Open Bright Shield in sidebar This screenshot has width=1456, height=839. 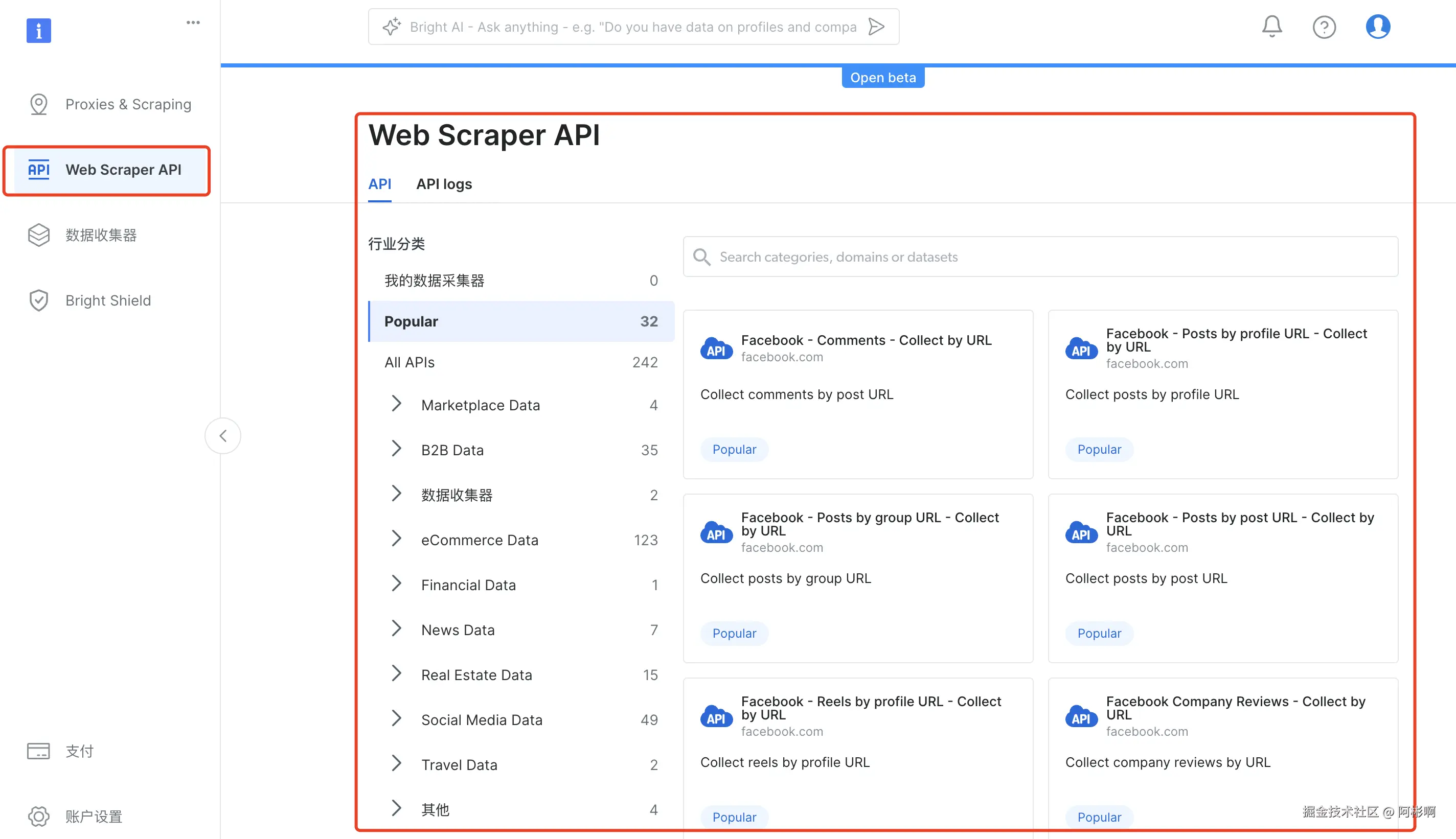click(108, 300)
